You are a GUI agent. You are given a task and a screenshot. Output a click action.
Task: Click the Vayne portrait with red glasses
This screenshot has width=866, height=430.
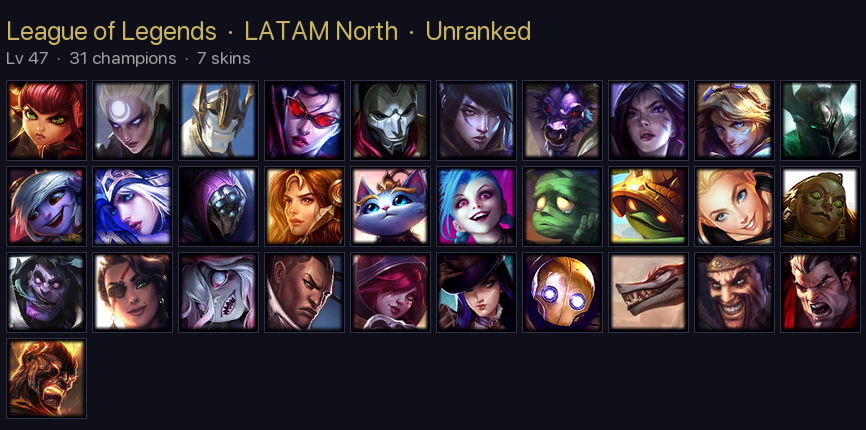pyautogui.click(x=304, y=120)
